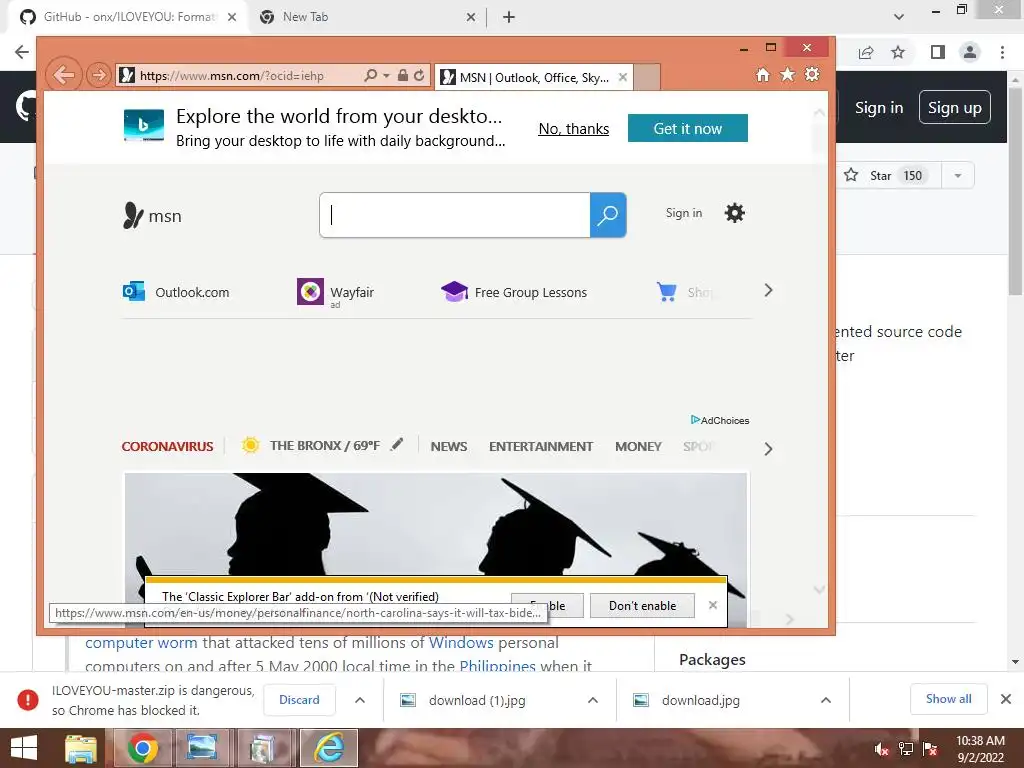This screenshot has height=768, width=1024.
Task: Open the GitHub Star lists dropdown arrow
Action: (x=957, y=176)
